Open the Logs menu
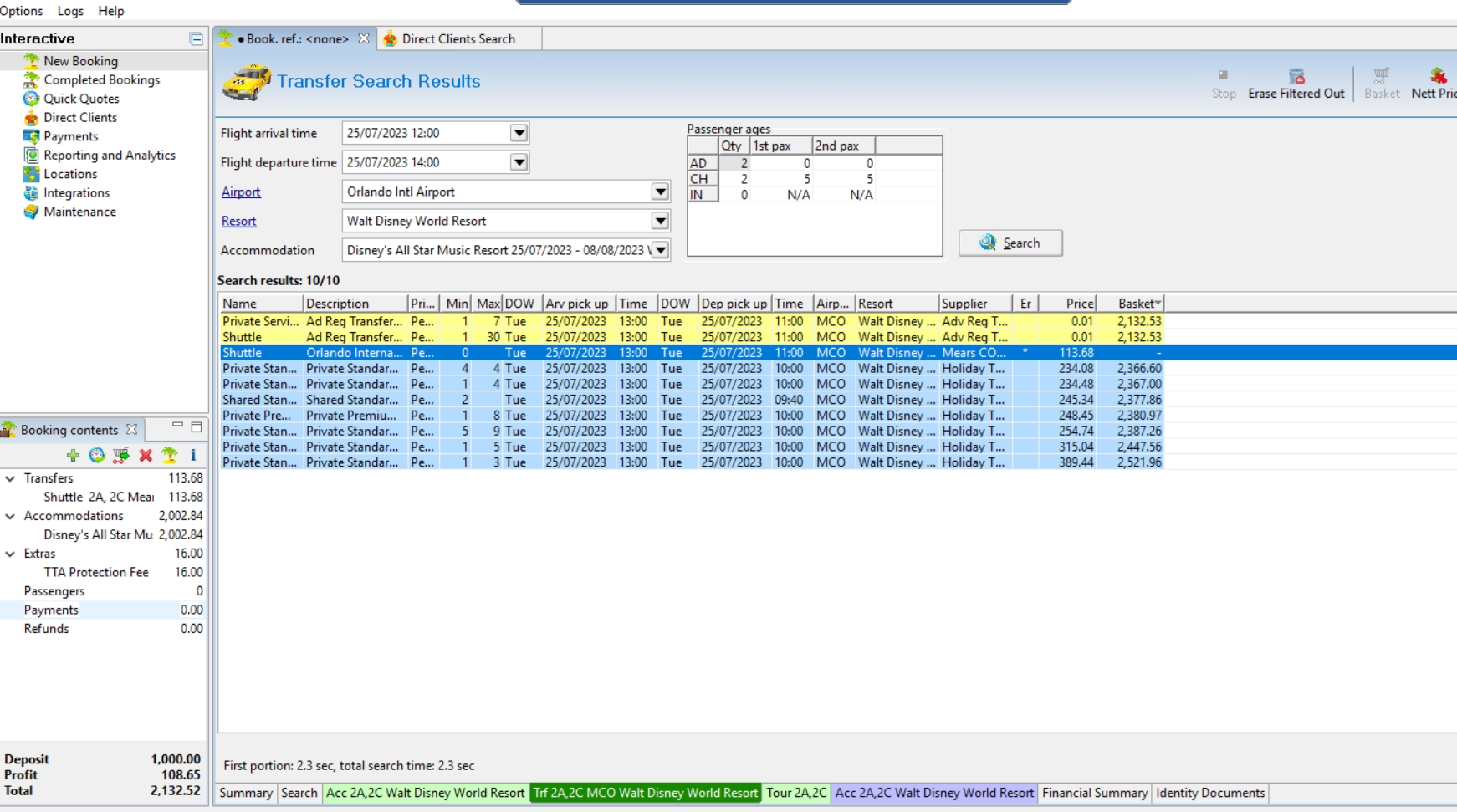The height and width of the screenshot is (812, 1457). coord(70,11)
